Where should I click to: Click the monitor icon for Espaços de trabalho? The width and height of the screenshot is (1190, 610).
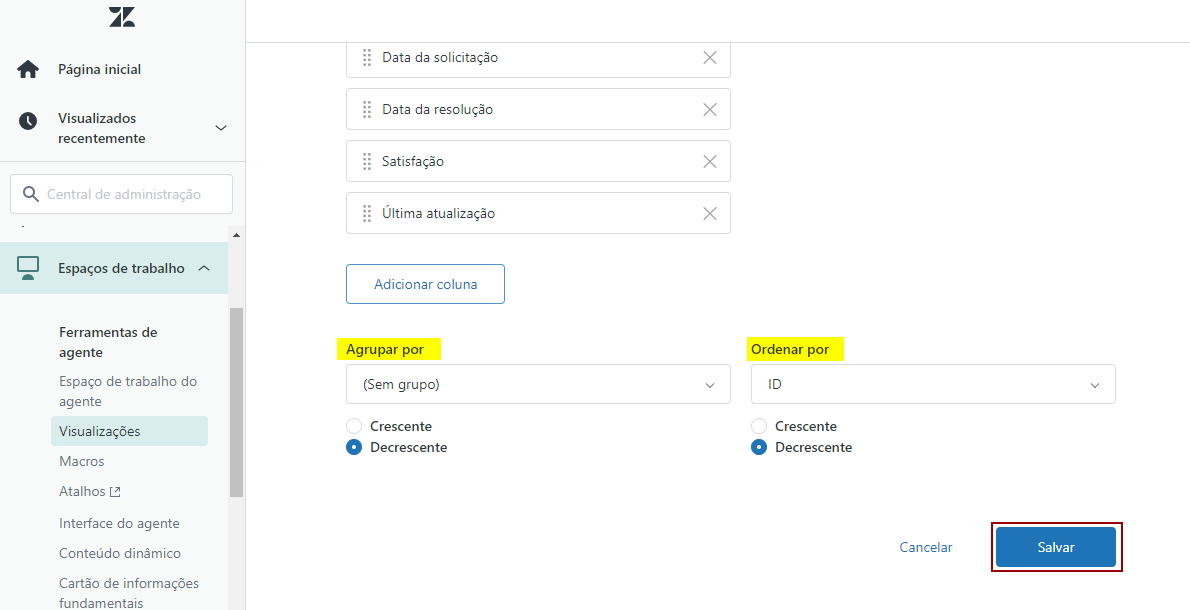click(x=28, y=267)
